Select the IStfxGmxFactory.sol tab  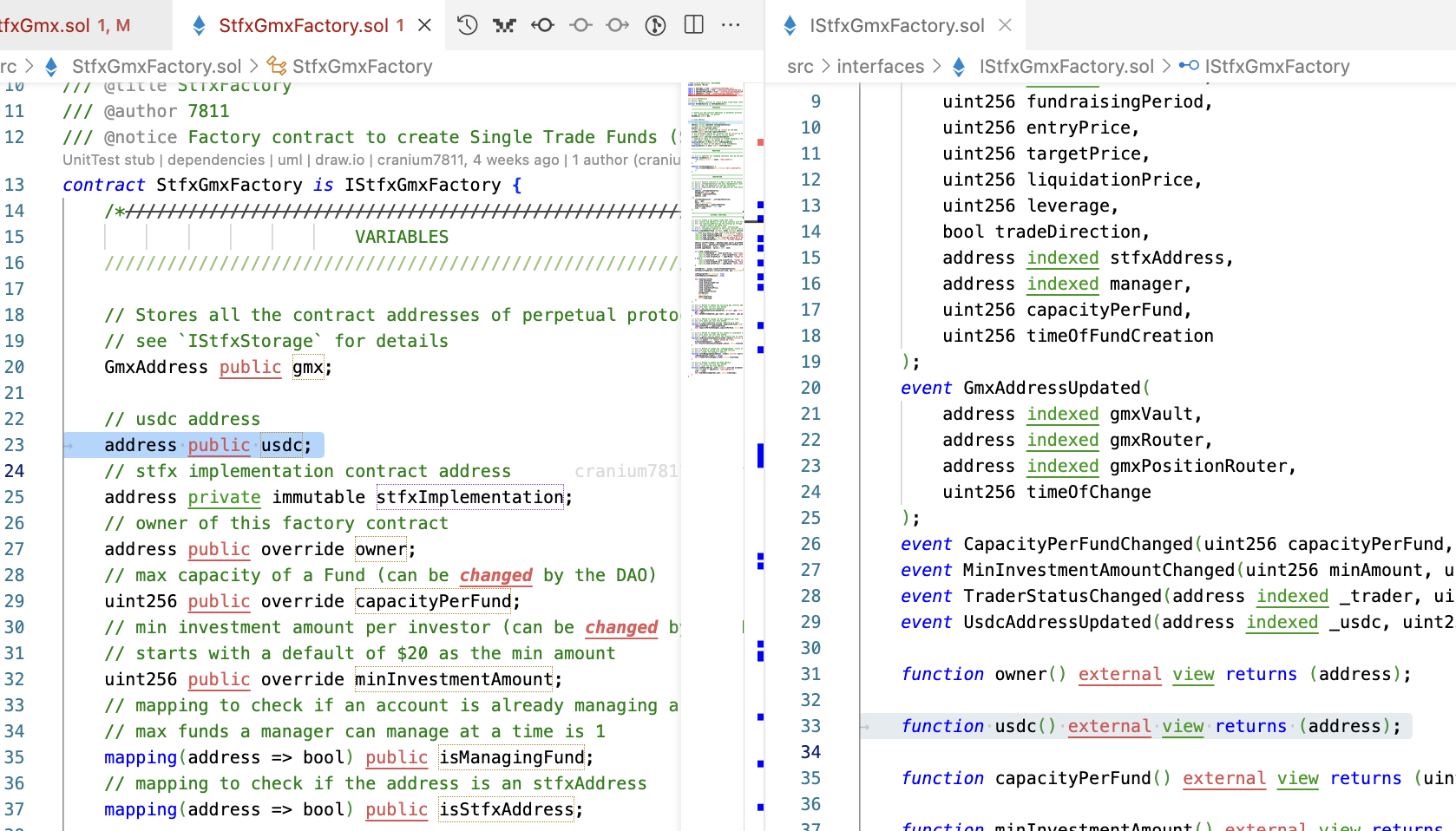click(x=896, y=25)
